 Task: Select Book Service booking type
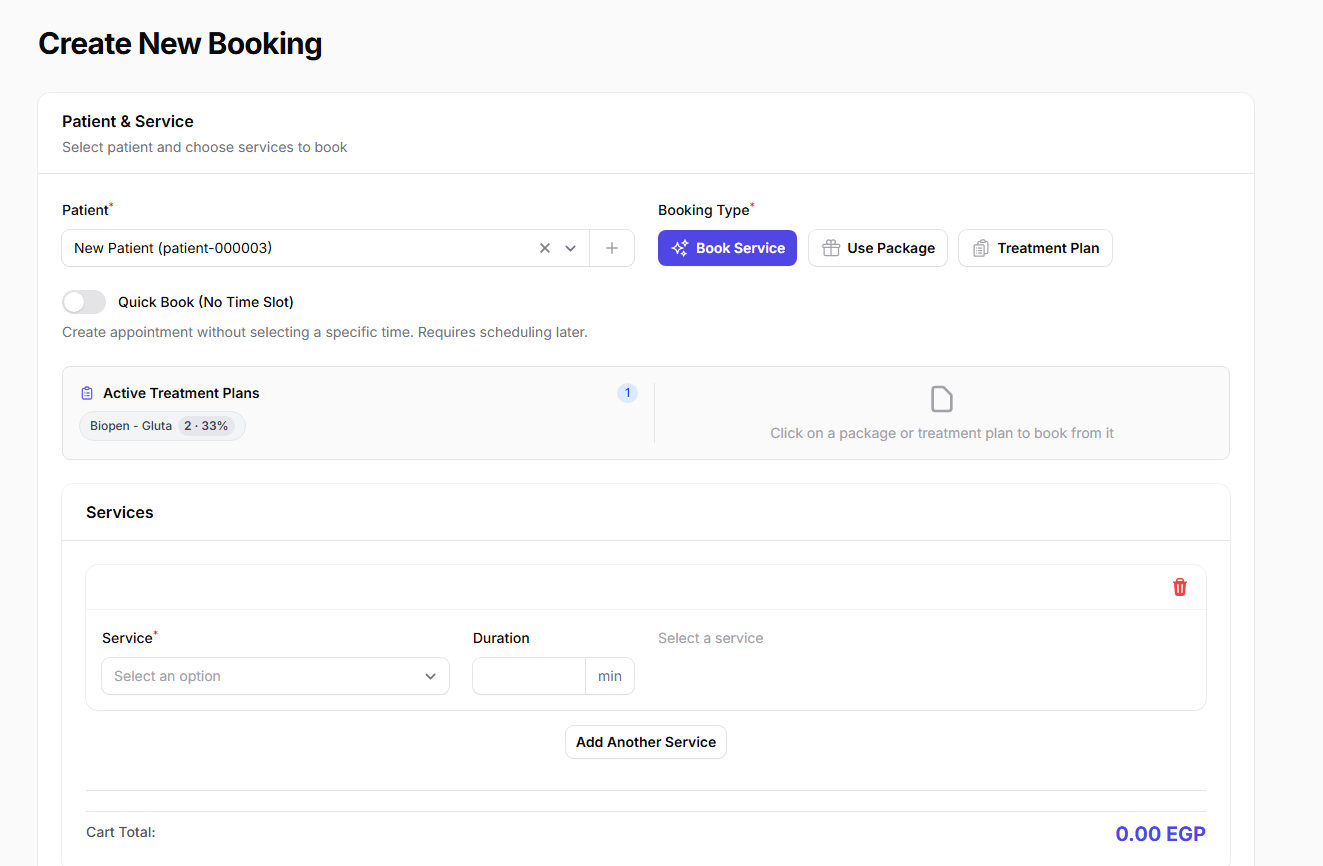point(727,248)
